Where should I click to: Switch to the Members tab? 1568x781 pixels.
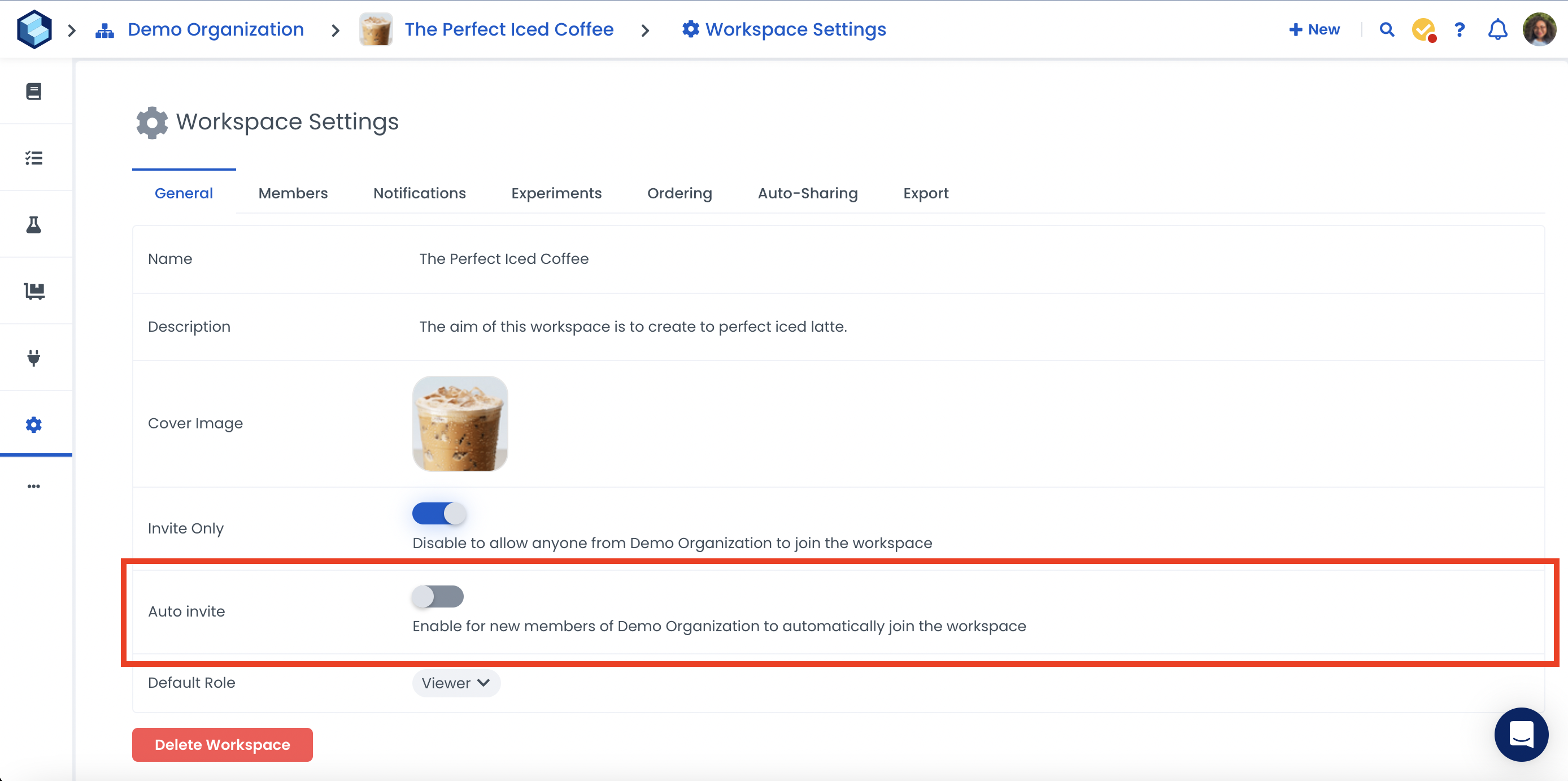tap(293, 193)
